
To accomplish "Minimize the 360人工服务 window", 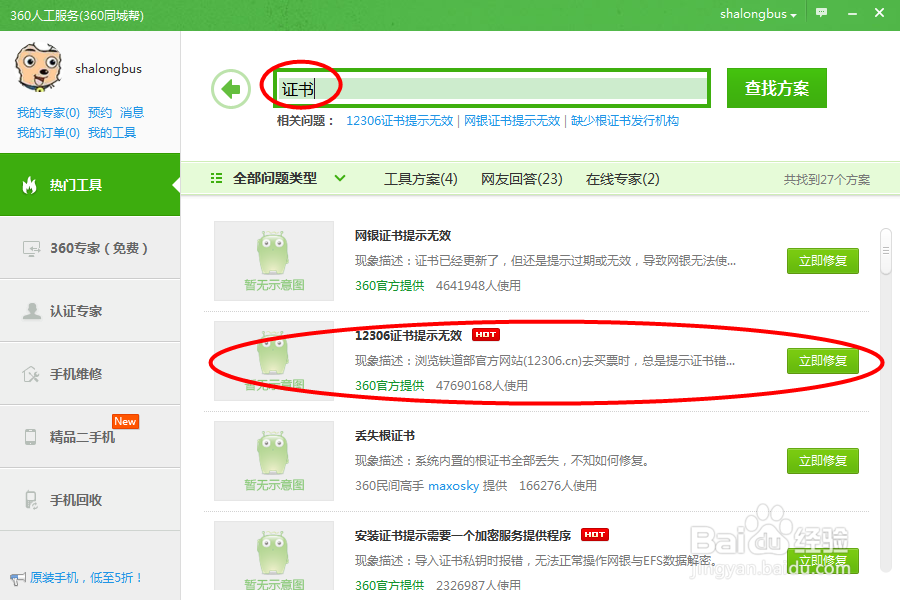I will coord(852,13).
